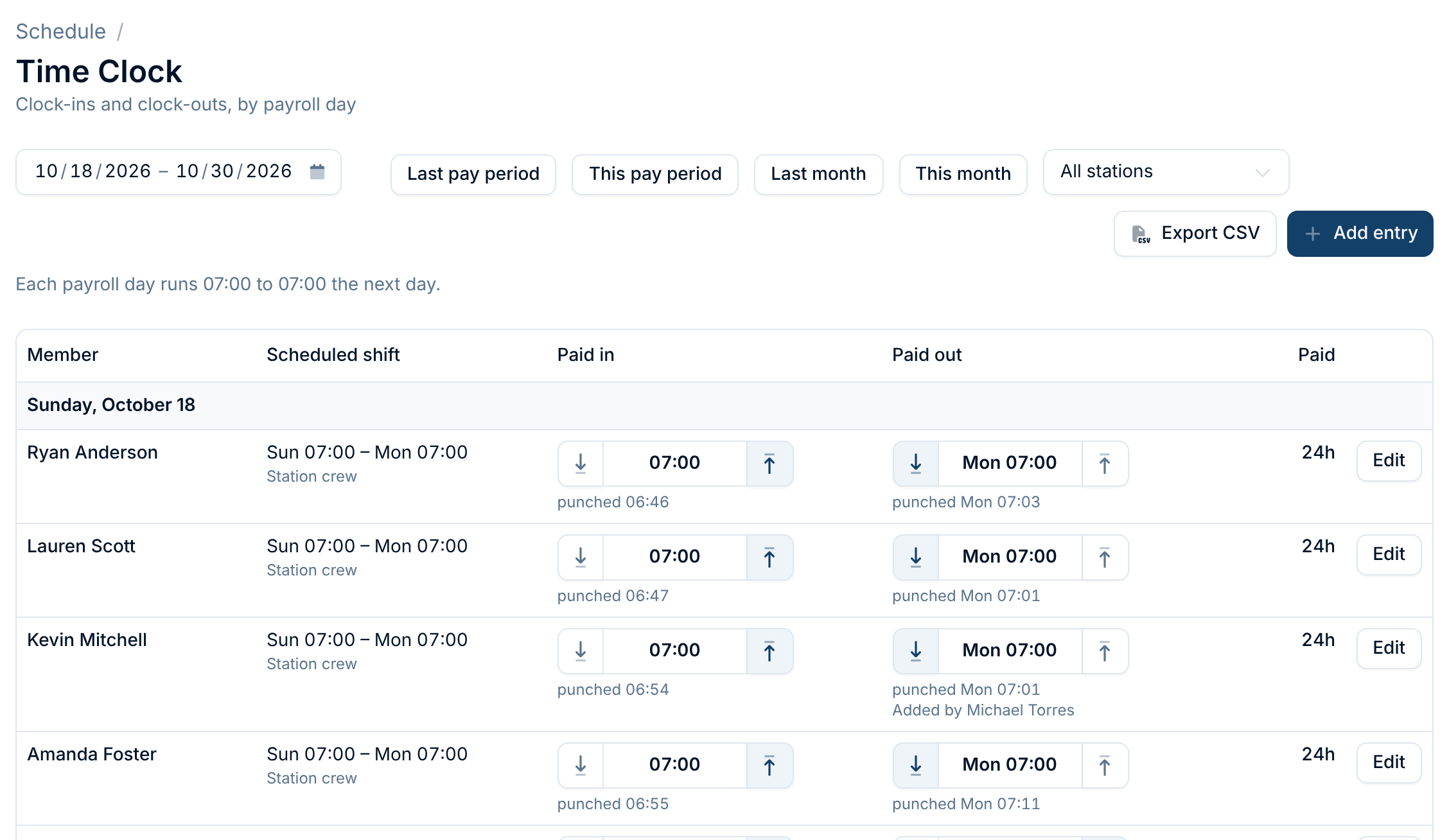The height and width of the screenshot is (840, 1449).
Task: Round down Lauren Scott's paid-in time
Action: [581, 557]
